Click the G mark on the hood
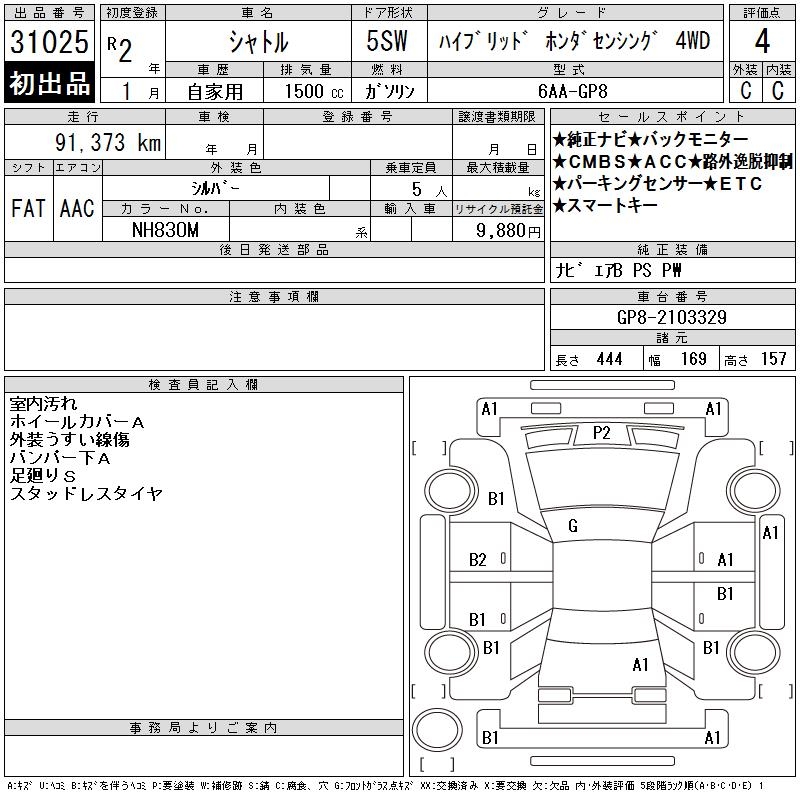800x800 pixels. click(x=573, y=526)
